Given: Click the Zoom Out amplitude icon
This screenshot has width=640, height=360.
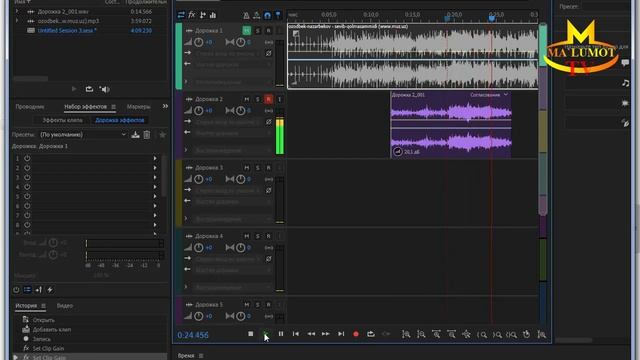Looking at the screenshot, I should (421, 334).
